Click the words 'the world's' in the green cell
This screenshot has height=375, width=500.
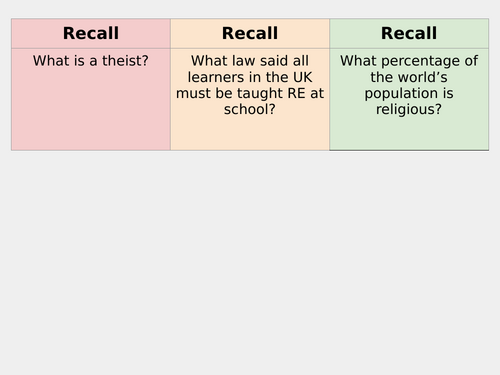409,77
